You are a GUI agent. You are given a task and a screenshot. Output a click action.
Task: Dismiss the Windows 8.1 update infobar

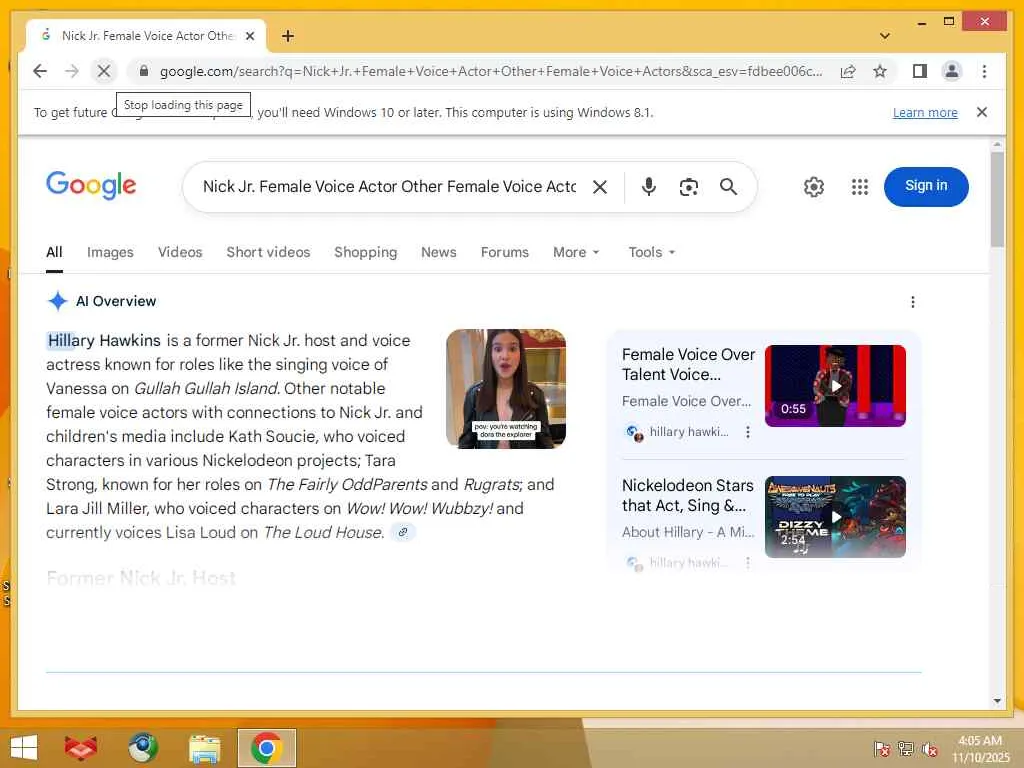tap(982, 112)
